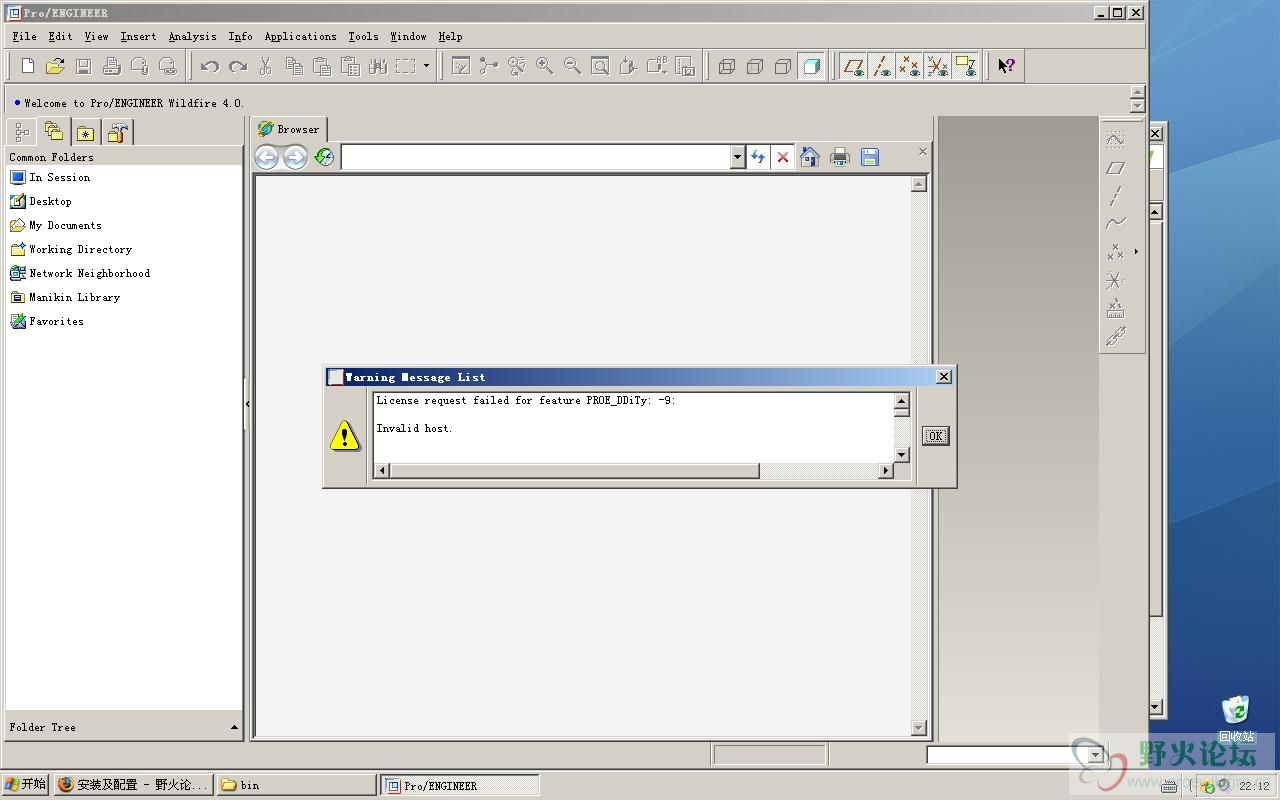Open Manikin Library folder
The width and height of the screenshot is (1280, 800).
(x=65, y=297)
